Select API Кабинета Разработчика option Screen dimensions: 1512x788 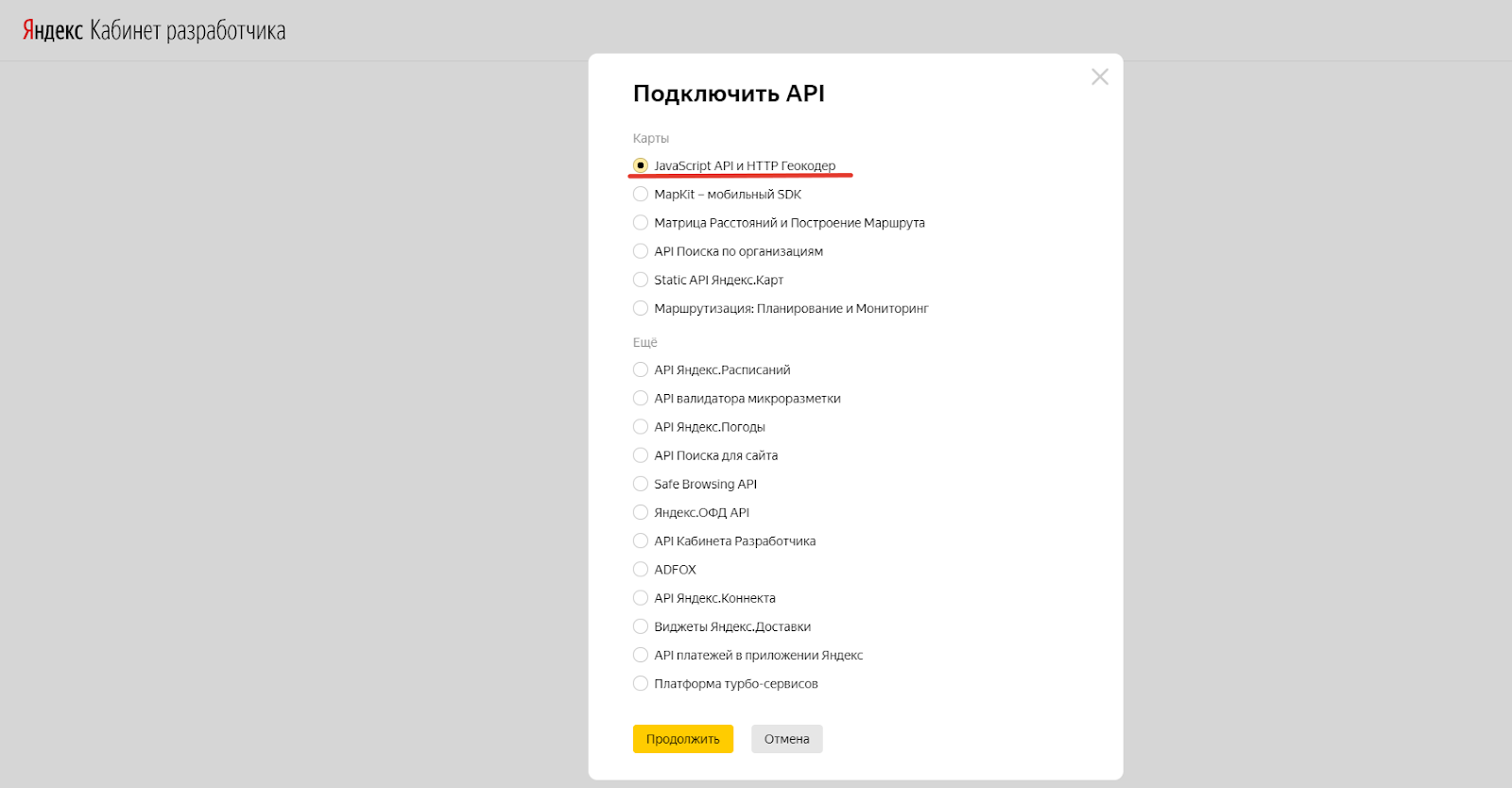(641, 541)
